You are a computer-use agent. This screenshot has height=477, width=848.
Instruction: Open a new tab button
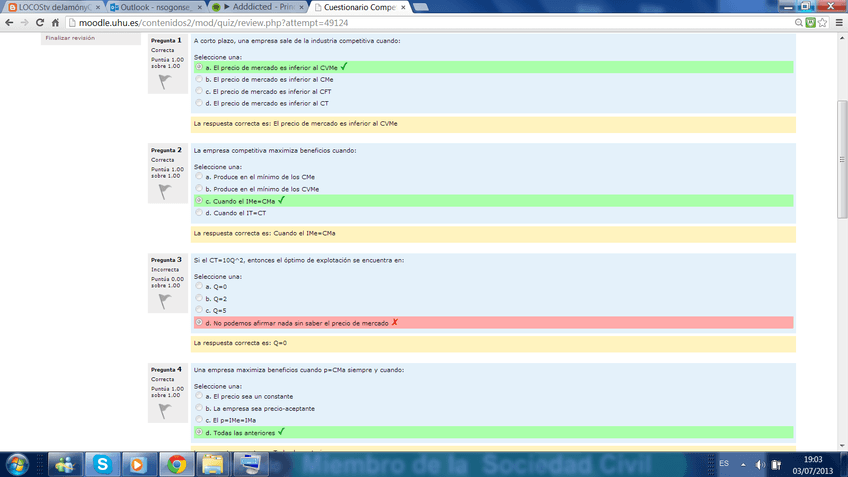420,7
